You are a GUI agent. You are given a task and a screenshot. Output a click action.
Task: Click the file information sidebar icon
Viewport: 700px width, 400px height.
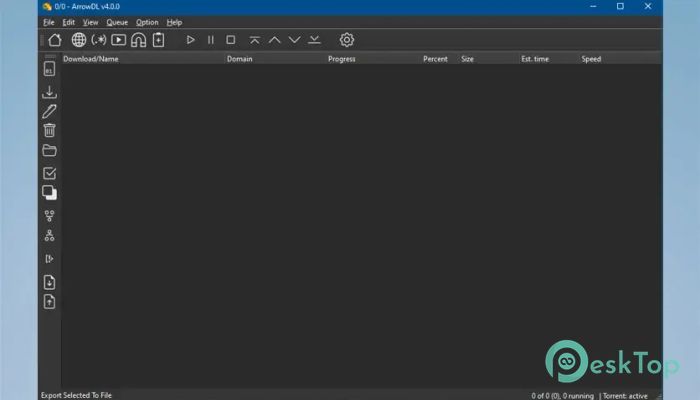click(x=50, y=69)
